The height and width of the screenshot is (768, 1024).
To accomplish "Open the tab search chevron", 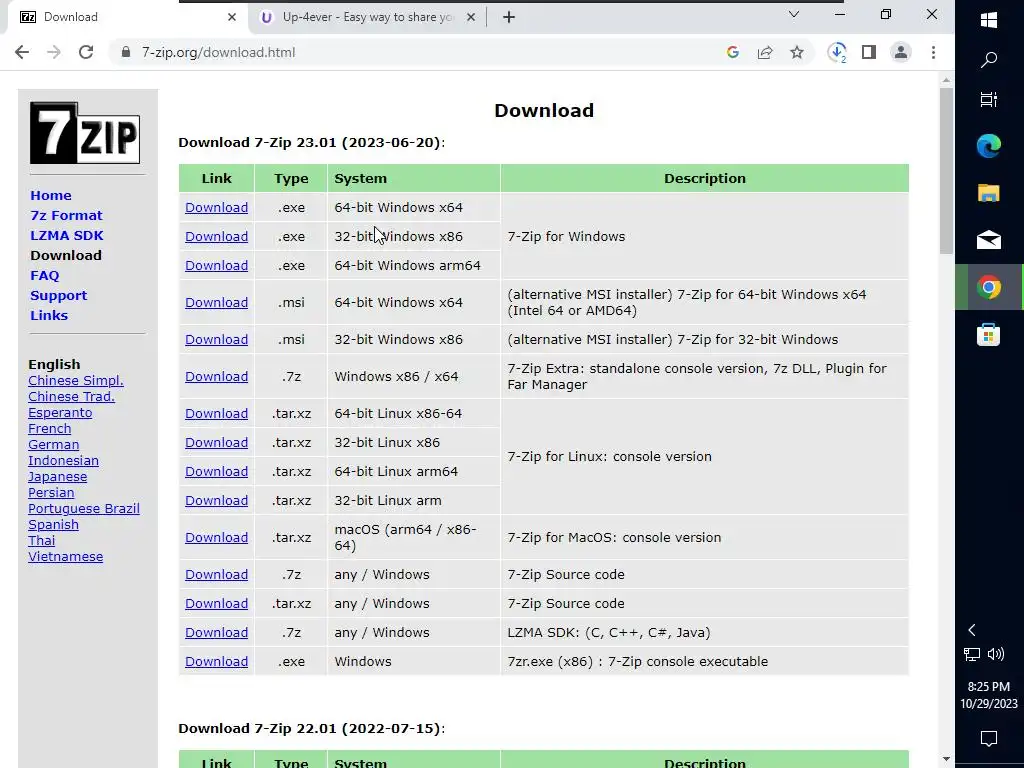I will point(794,14).
